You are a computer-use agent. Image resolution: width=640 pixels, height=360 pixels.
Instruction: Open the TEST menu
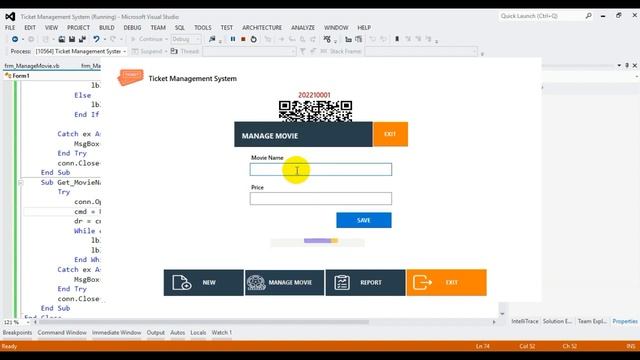tap(227, 27)
